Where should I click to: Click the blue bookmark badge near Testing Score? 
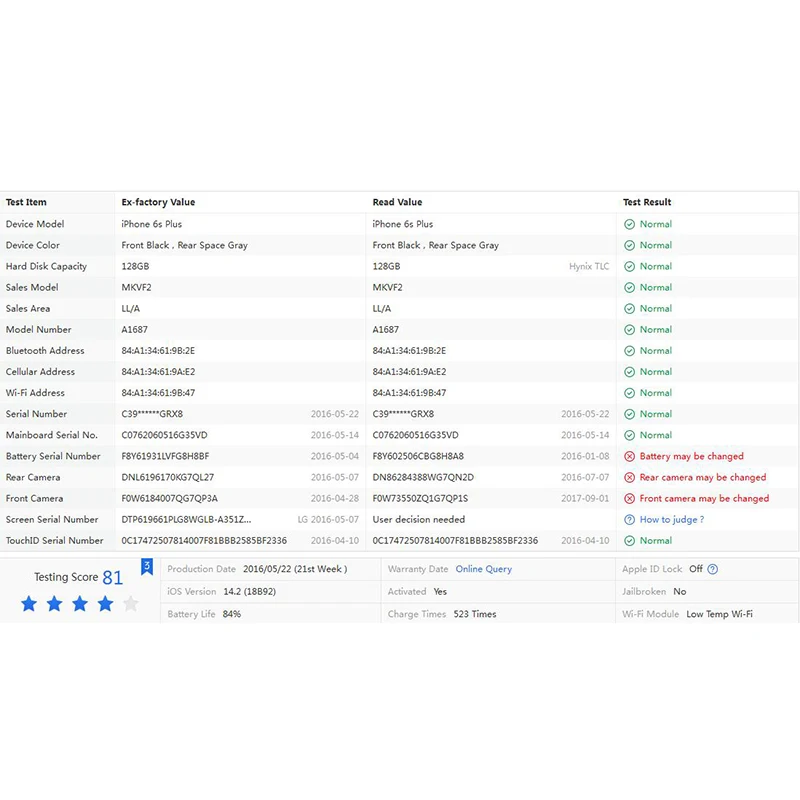147,566
